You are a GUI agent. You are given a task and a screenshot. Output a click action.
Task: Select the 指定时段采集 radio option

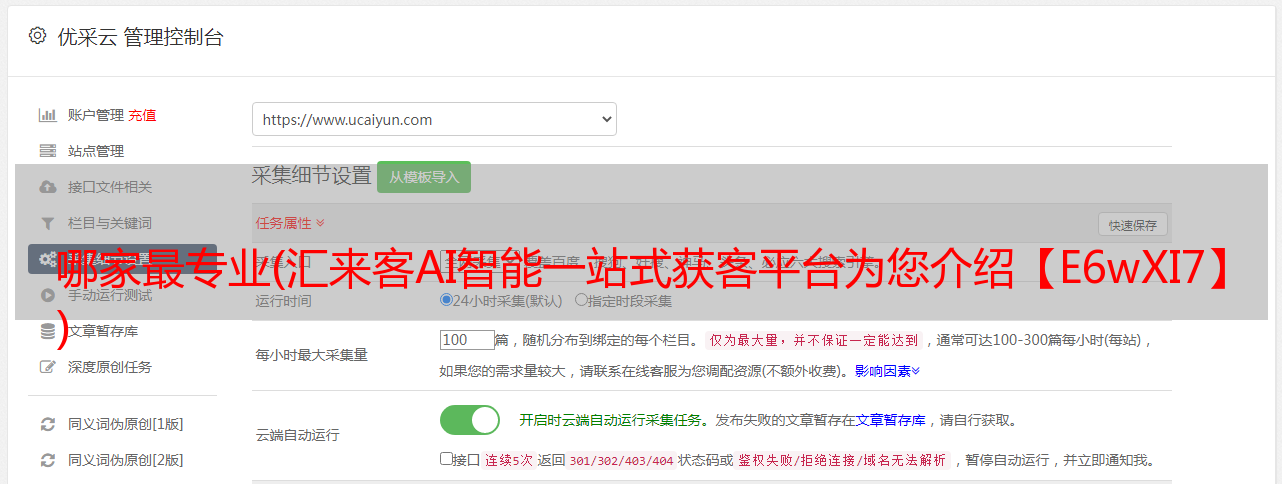581,300
